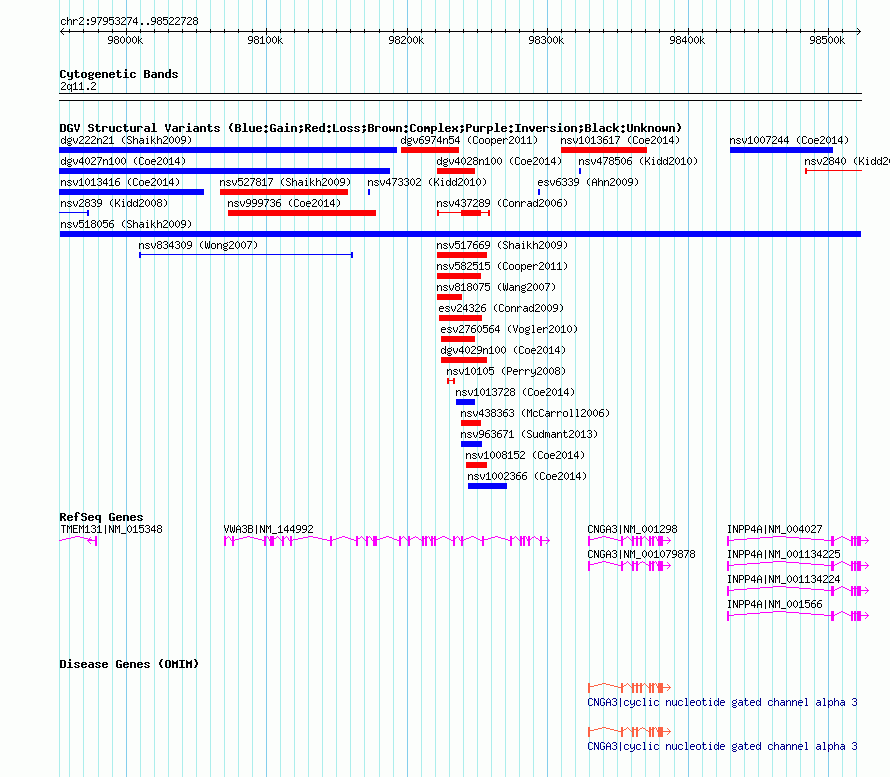The height and width of the screenshot is (777, 890).
Task: Click the upper orange CNGA3 OMIM glyph
Action: click(629, 688)
